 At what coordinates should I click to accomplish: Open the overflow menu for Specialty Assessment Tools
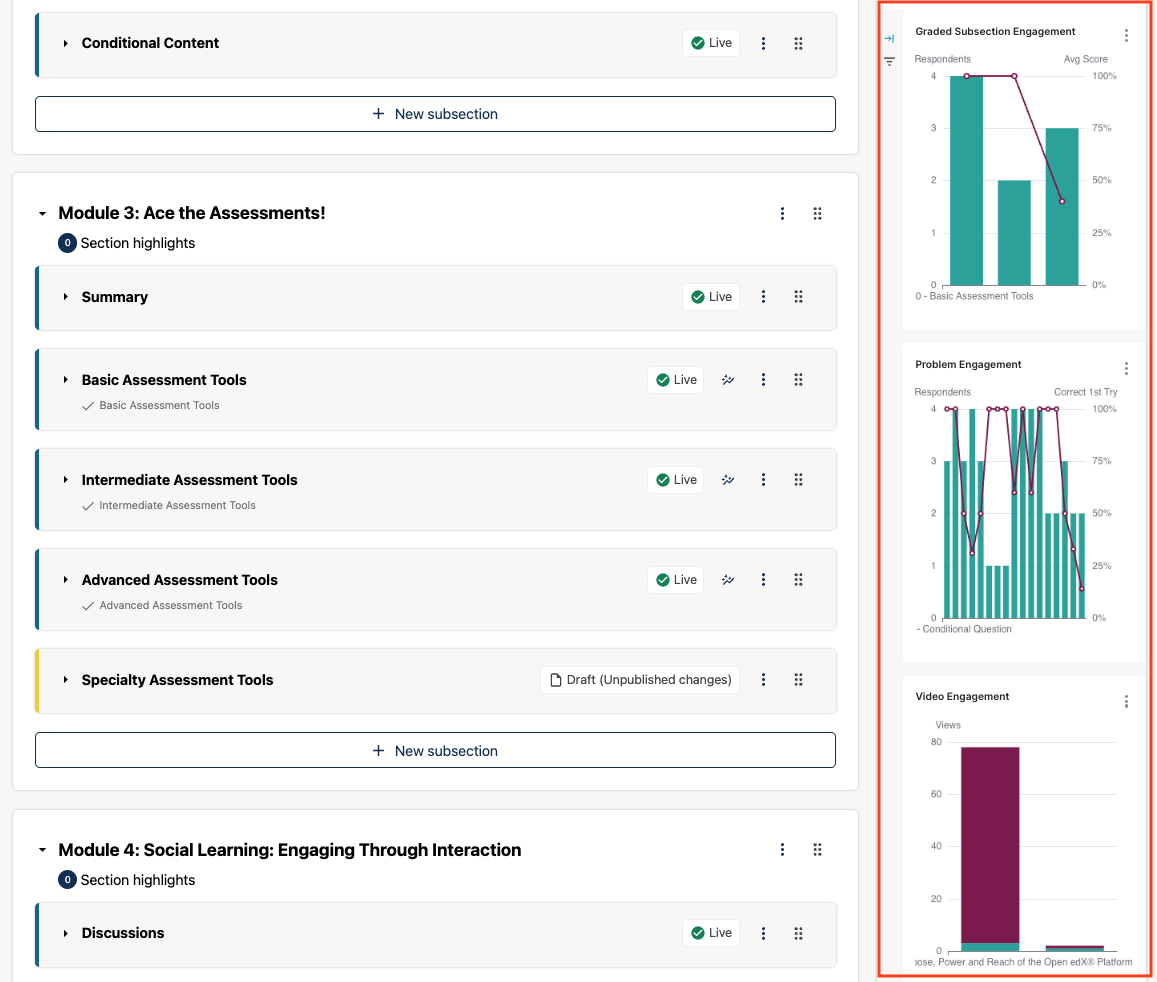763,680
